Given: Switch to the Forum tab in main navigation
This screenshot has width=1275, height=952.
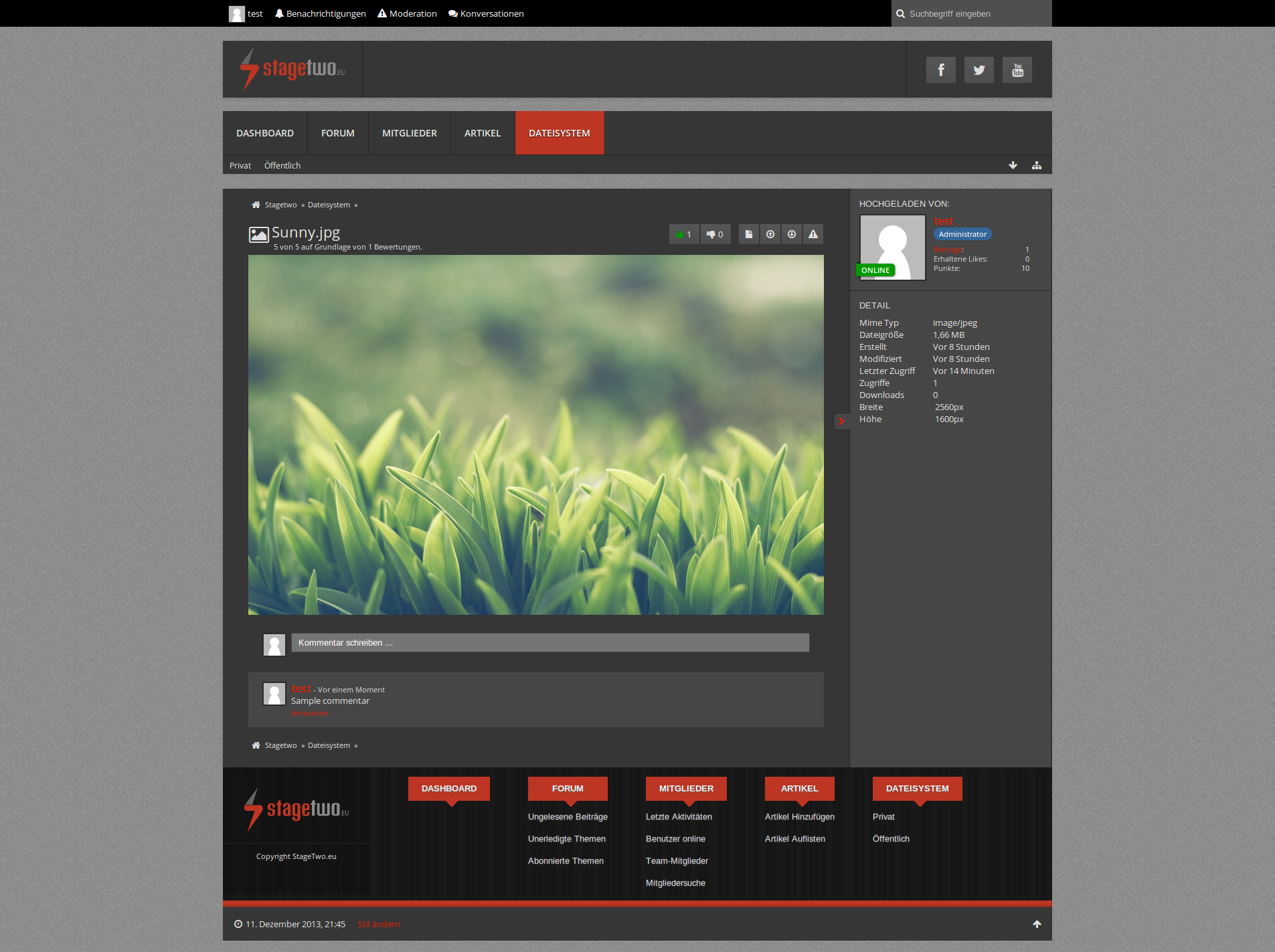Looking at the screenshot, I should 337,133.
